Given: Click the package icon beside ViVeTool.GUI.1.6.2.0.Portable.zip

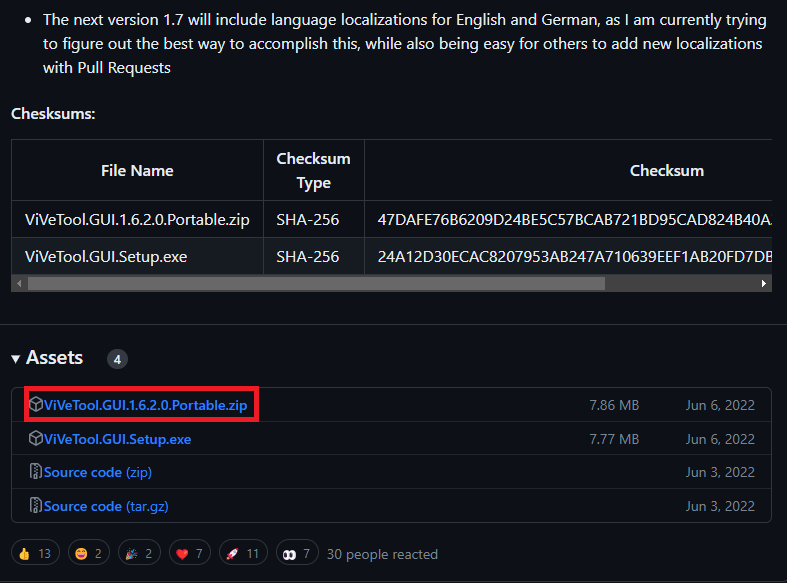Looking at the screenshot, I should [x=36, y=404].
